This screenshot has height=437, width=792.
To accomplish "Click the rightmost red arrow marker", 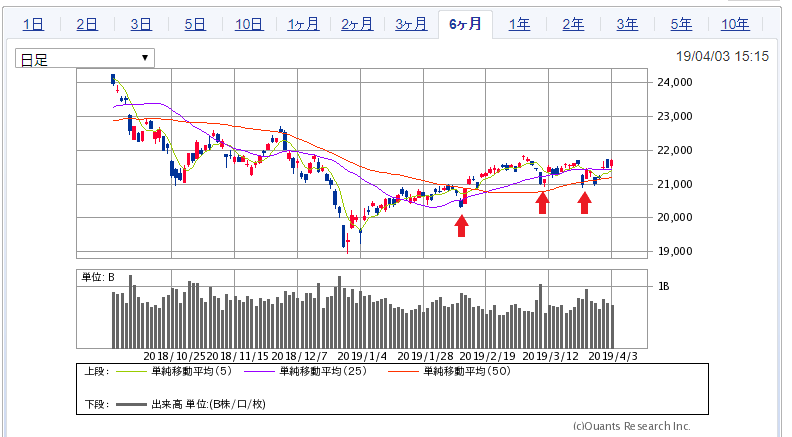I will pyautogui.click(x=585, y=203).
